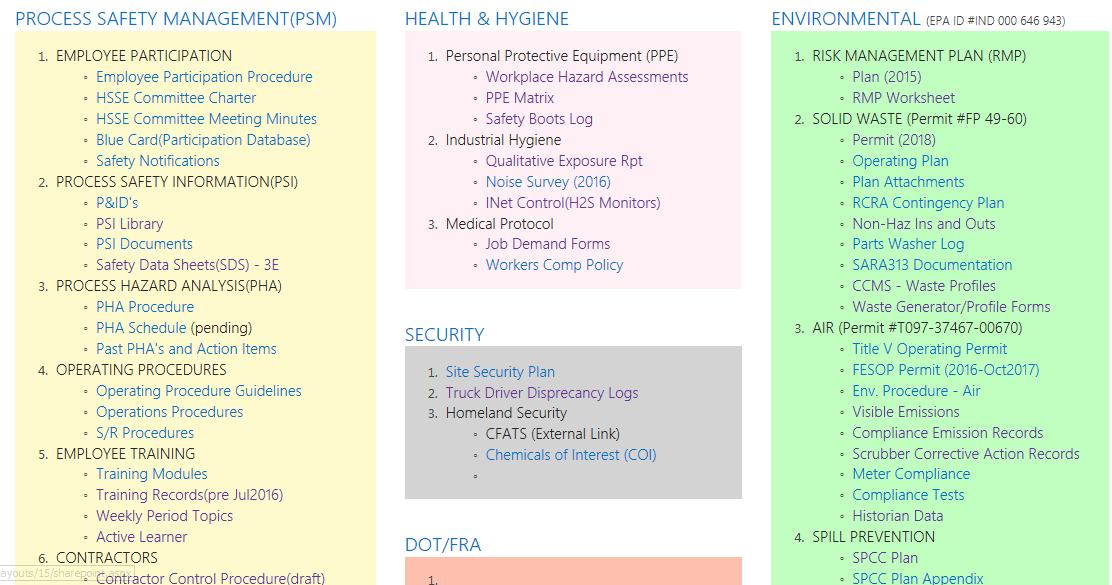
Task: Open Safety Data Sheets(SDS) - 3E
Action: (187, 265)
